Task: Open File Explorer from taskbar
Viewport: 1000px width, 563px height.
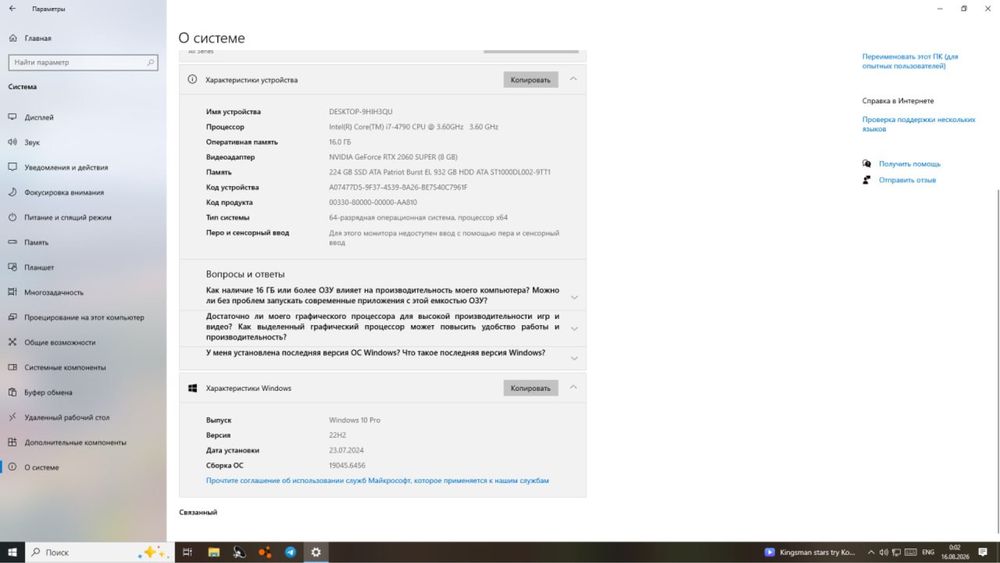Action: [x=214, y=552]
